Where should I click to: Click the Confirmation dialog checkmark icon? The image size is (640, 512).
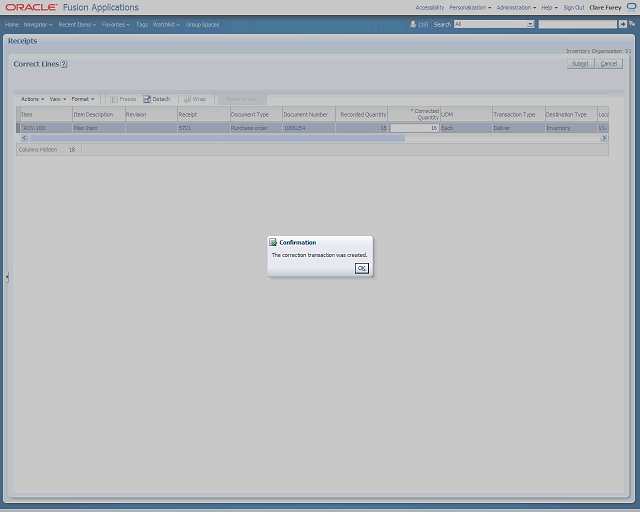coord(273,243)
